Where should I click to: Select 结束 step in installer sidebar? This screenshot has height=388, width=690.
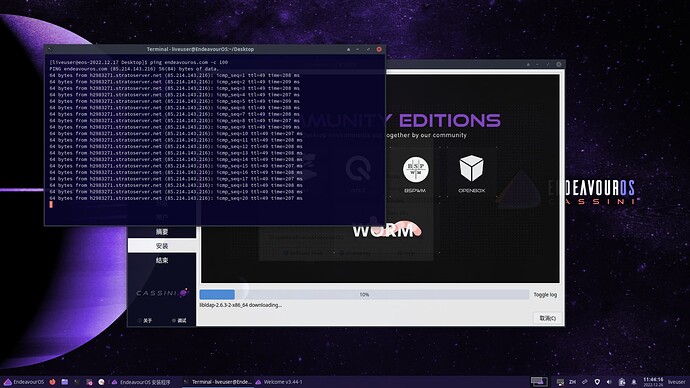162,260
